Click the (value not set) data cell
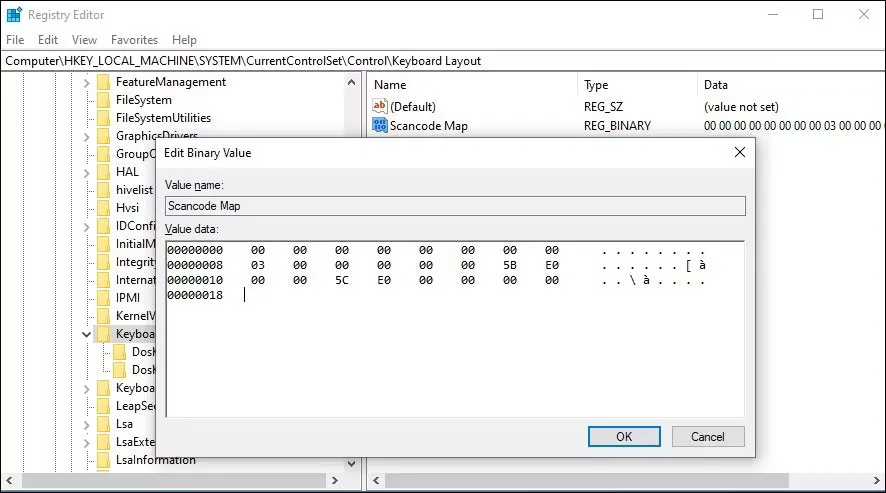Viewport: 886px width, 493px height. [x=741, y=107]
